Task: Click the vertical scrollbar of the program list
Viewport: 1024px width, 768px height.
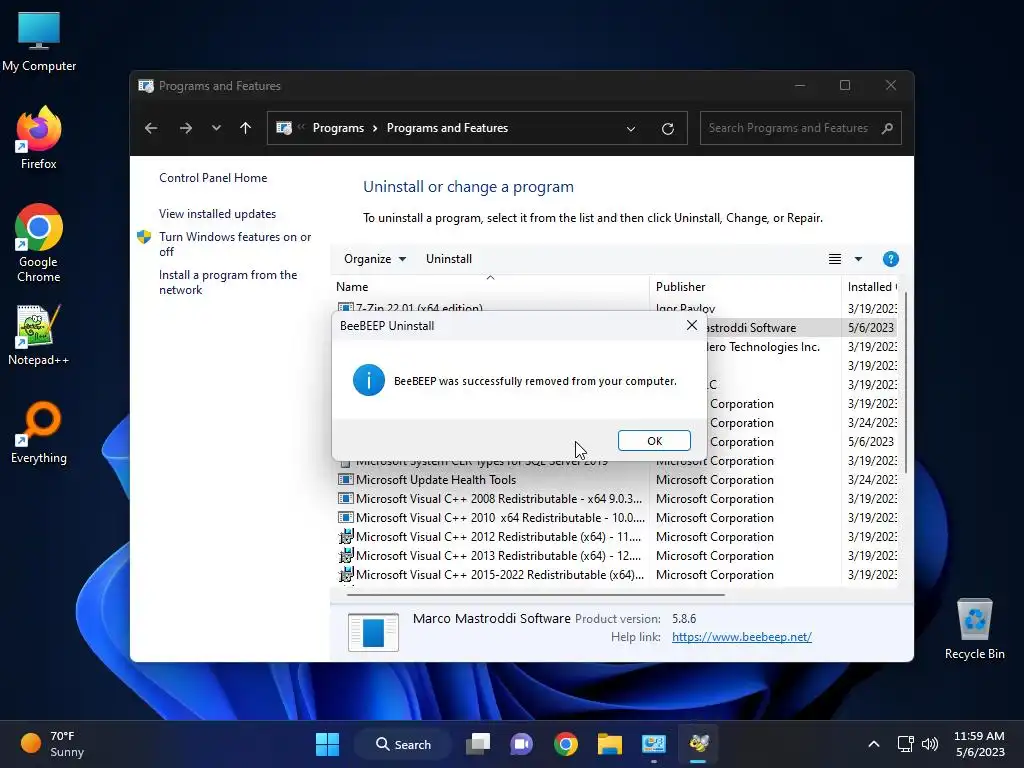Action: tap(905, 382)
